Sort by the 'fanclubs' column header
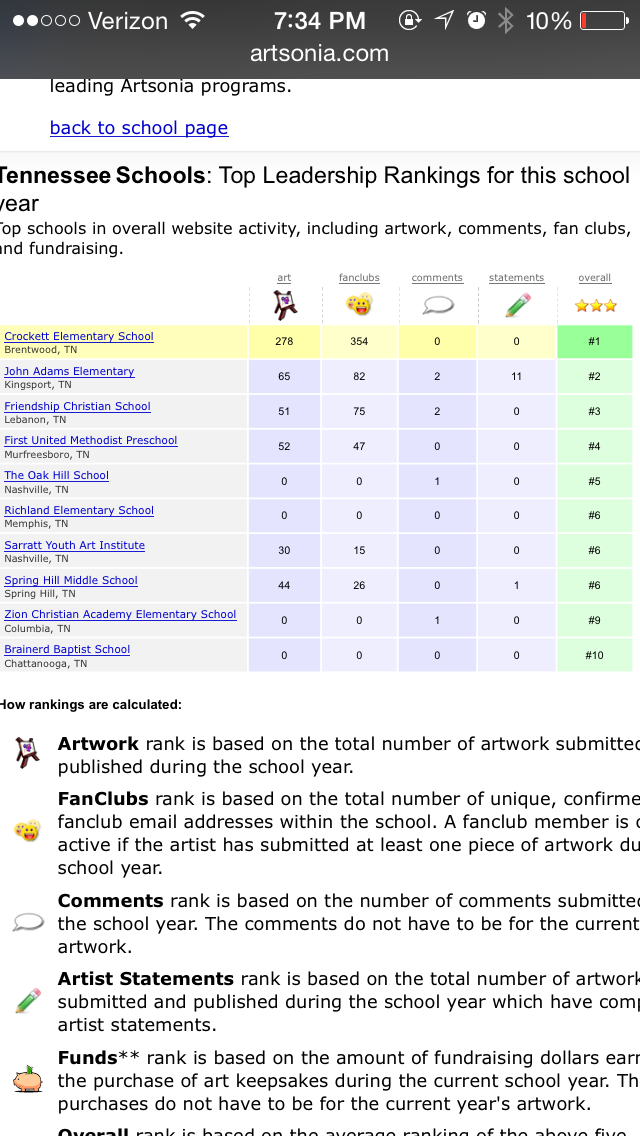 (360, 277)
